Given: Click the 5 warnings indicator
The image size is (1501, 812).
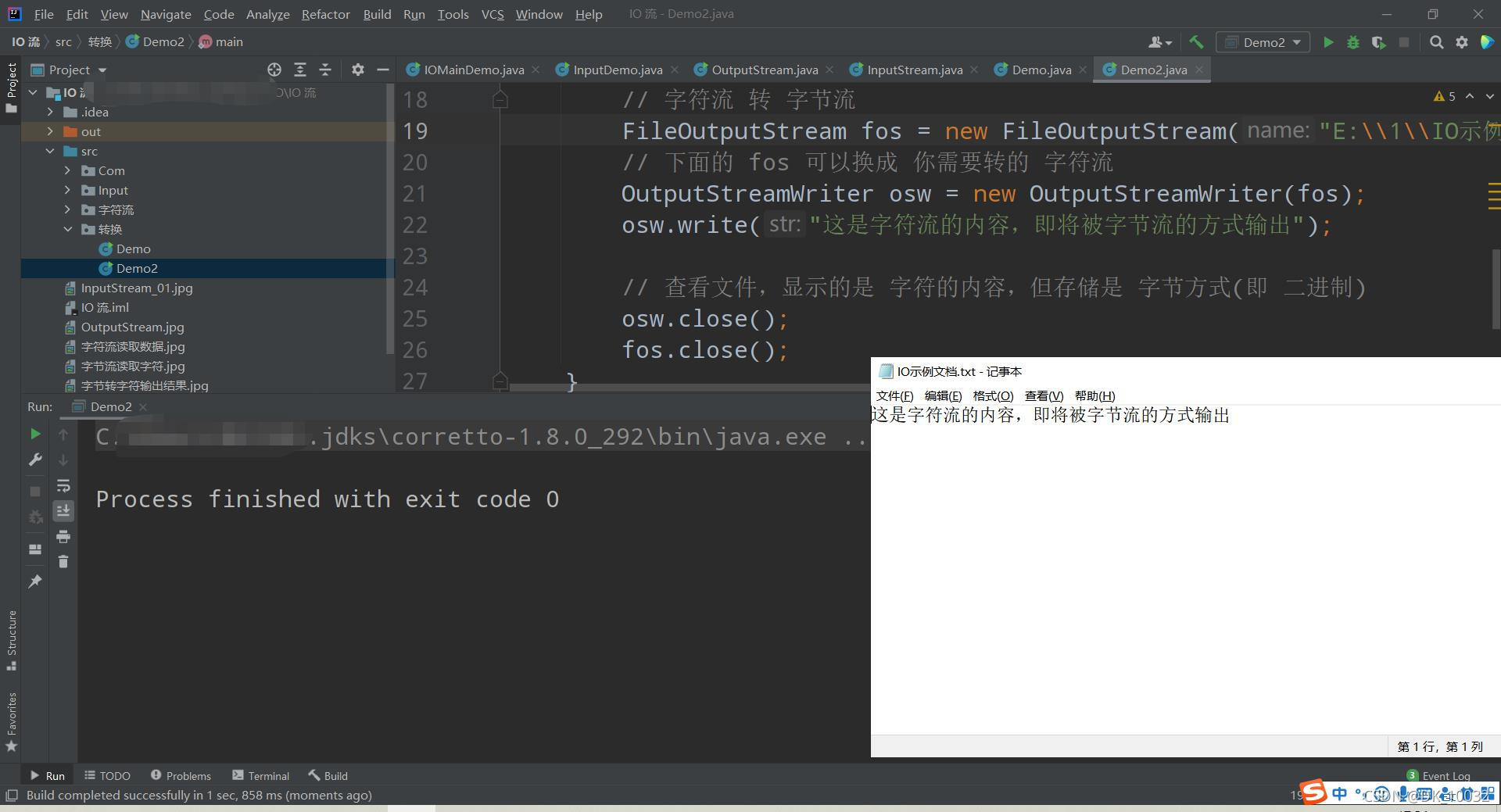Looking at the screenshot, I should pyautogui.click(x=1445, y=96).
